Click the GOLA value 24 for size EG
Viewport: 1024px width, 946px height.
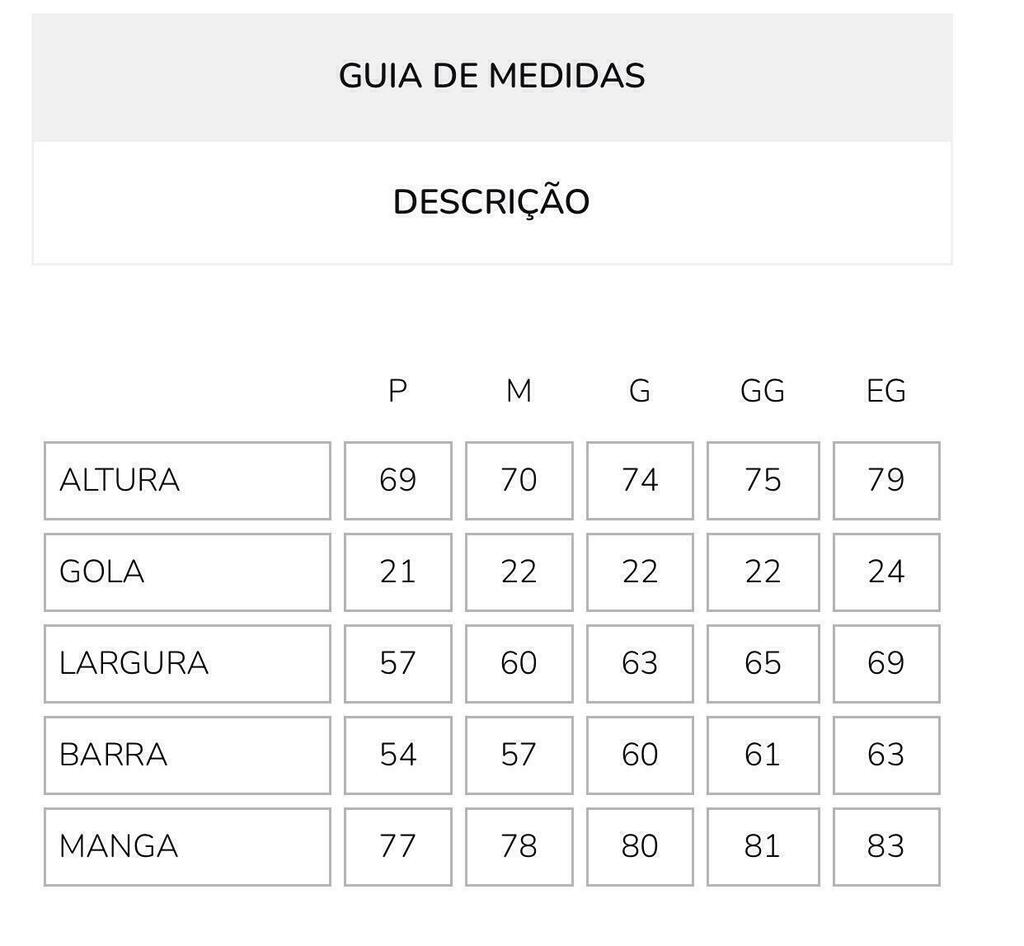(x=886, y=572)
